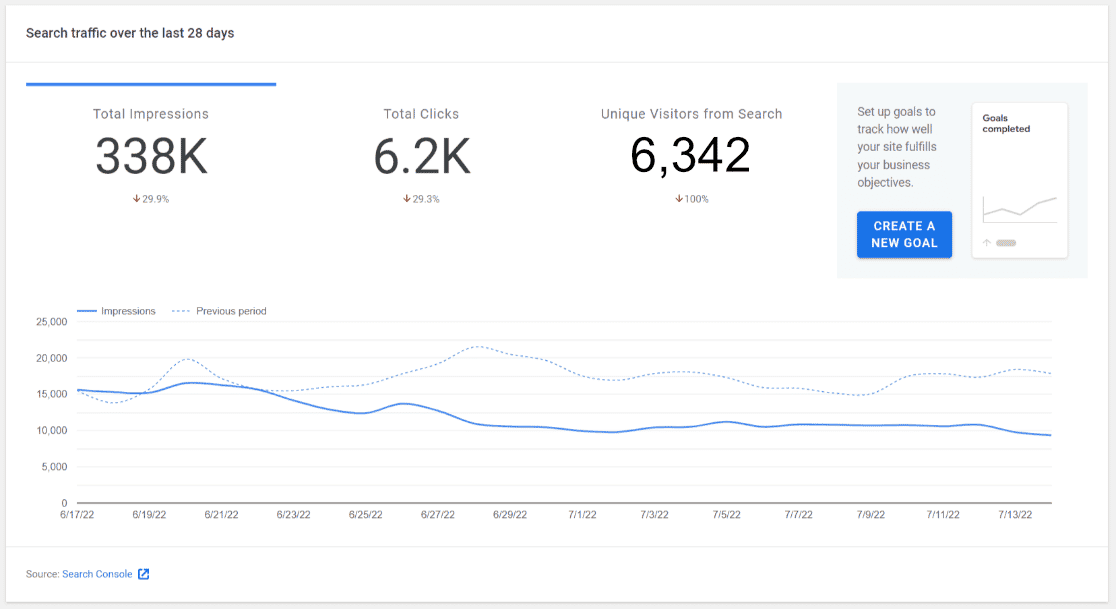Open the Search Console external link icon
1116x609 pixels.
(144, 574)
